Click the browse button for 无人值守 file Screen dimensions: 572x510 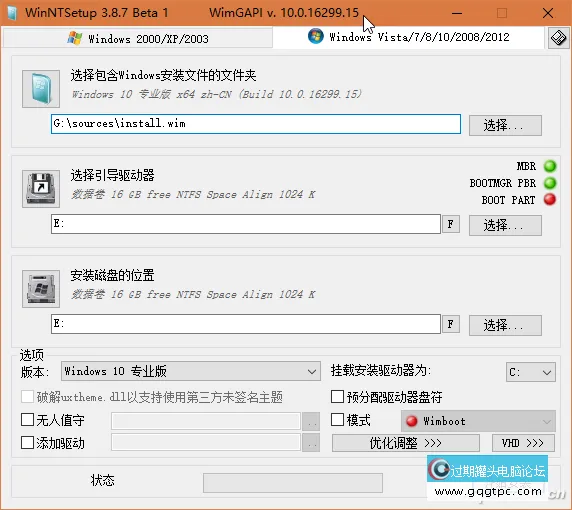pyautogui.click(x=311, y=422)
